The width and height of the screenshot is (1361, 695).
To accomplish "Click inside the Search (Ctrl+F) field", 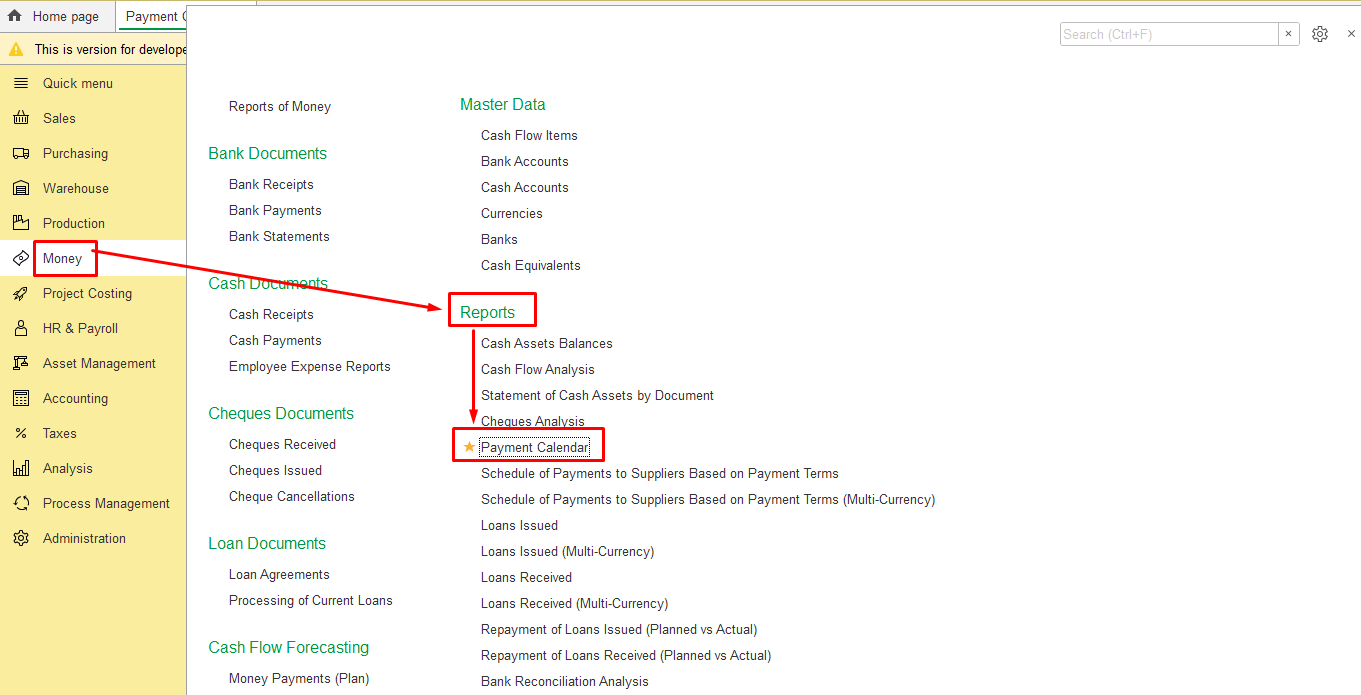I will (x=1168, y=34).
